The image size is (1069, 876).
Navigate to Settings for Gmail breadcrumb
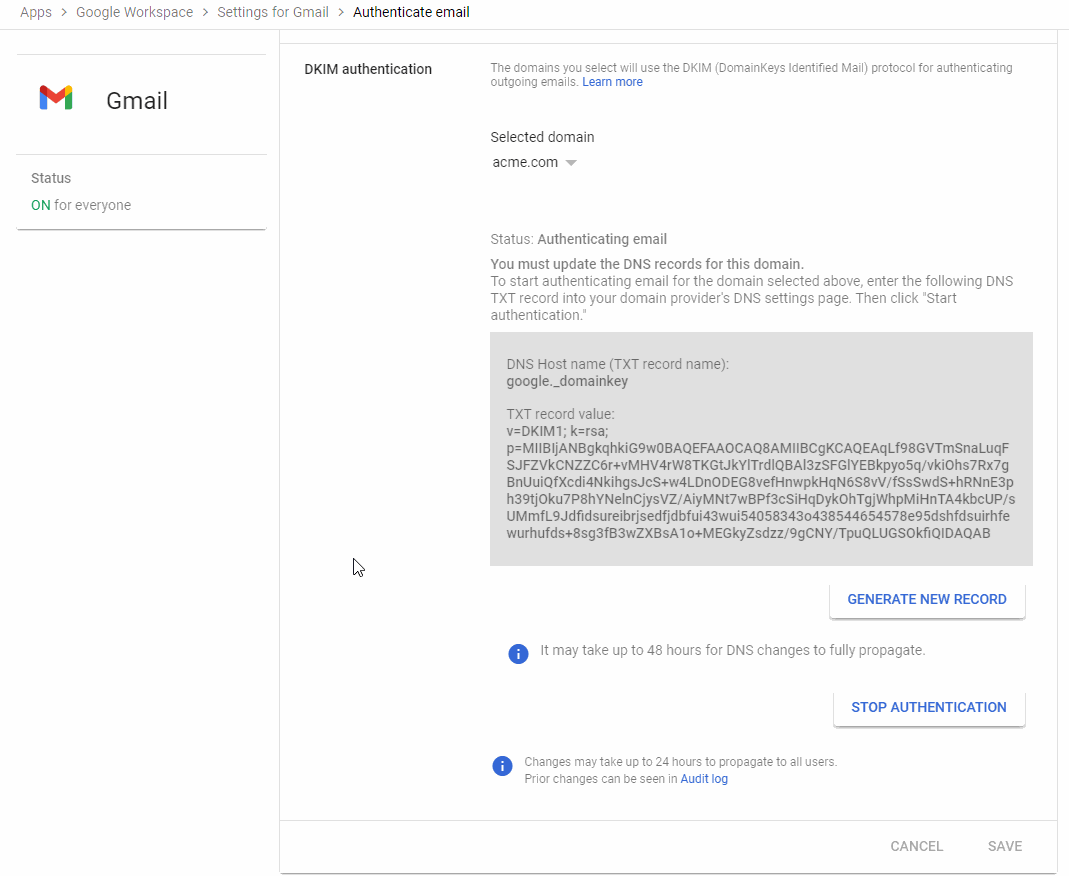(272, 12)
